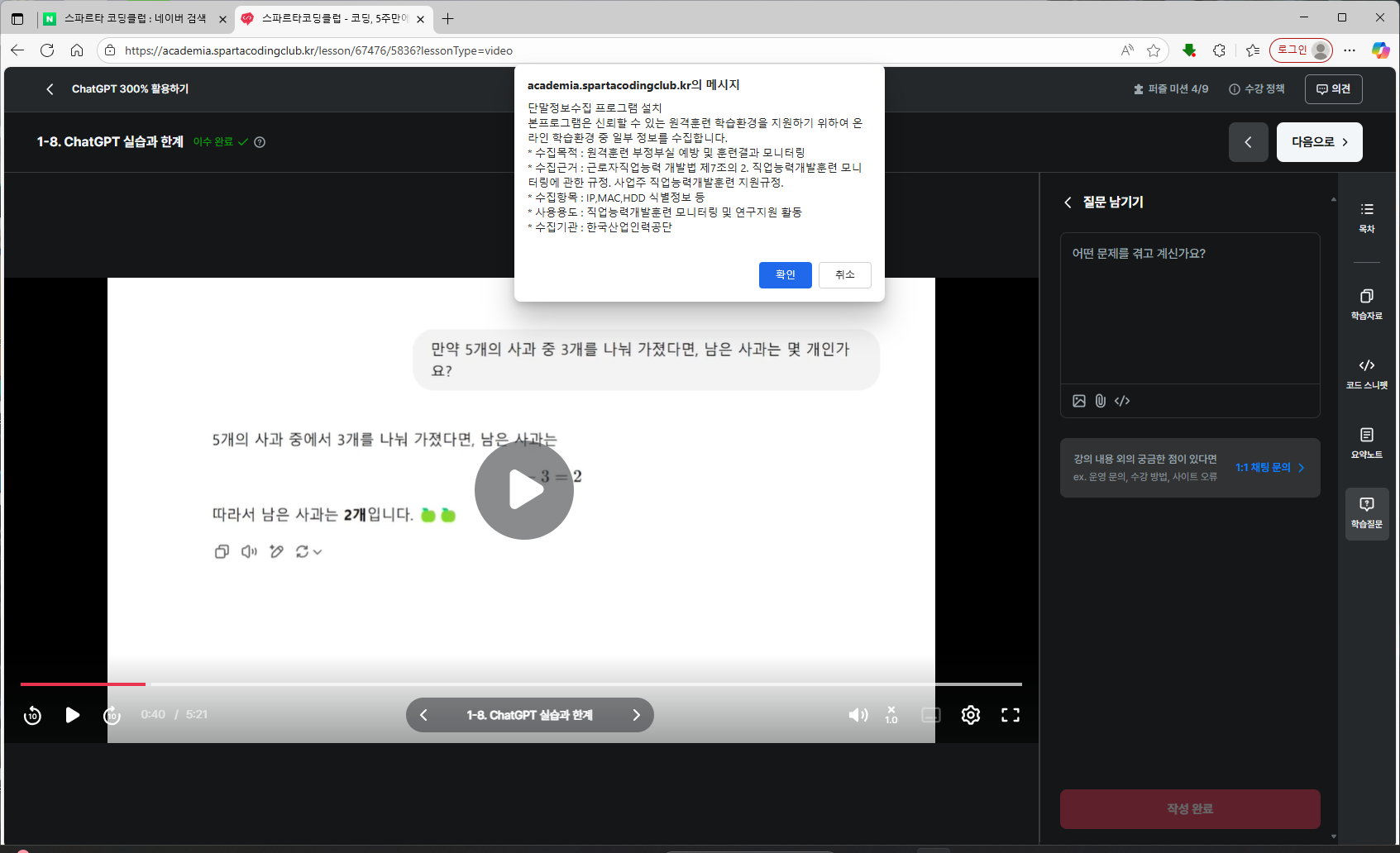Click the question text field 어떤 문제를 겪고 계신가요?
The image size is (1400, 853).
[x=1190, y=307]
